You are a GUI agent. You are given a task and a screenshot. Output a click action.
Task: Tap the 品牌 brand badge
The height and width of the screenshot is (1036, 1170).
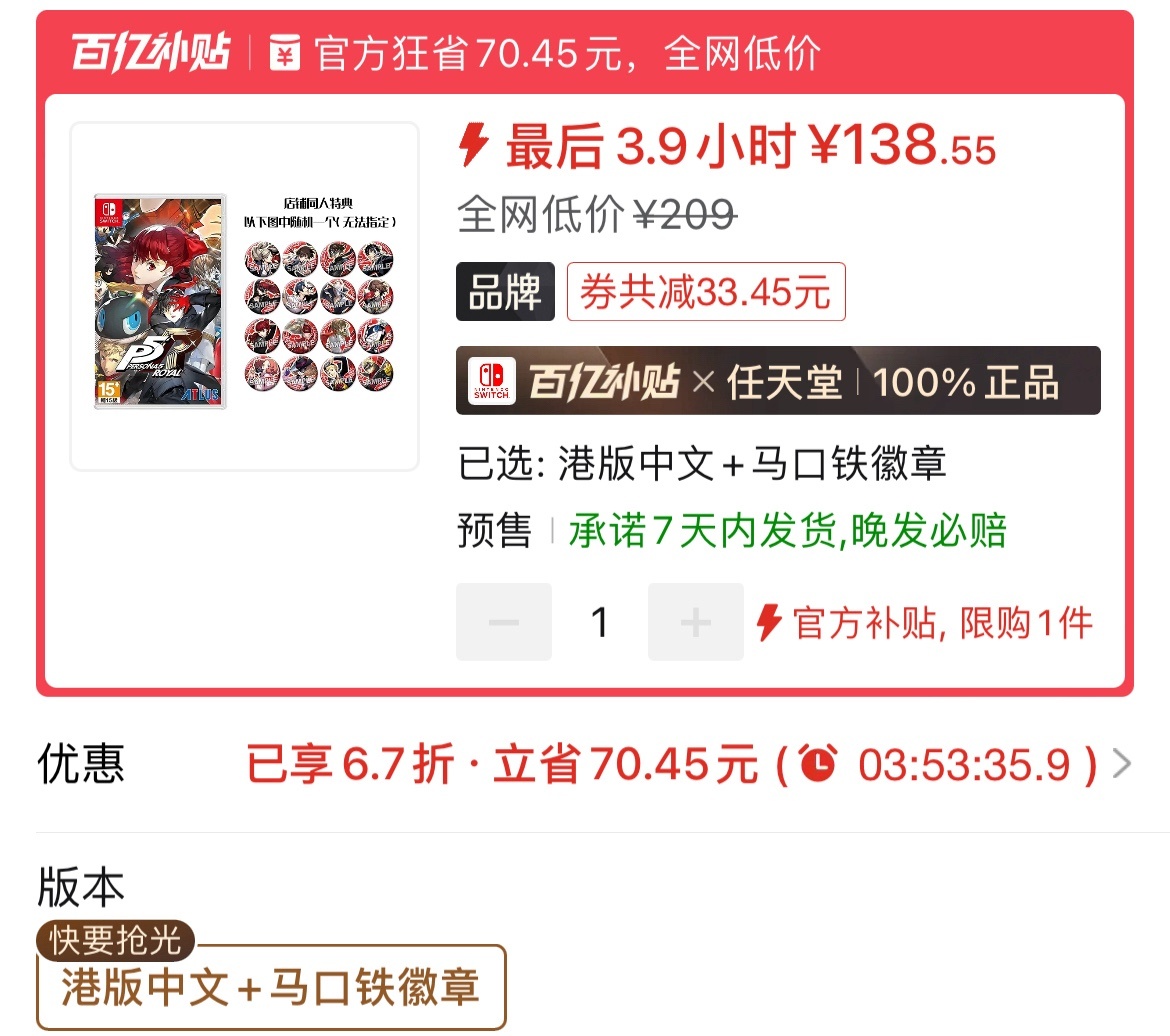click(x=505, y=292)
